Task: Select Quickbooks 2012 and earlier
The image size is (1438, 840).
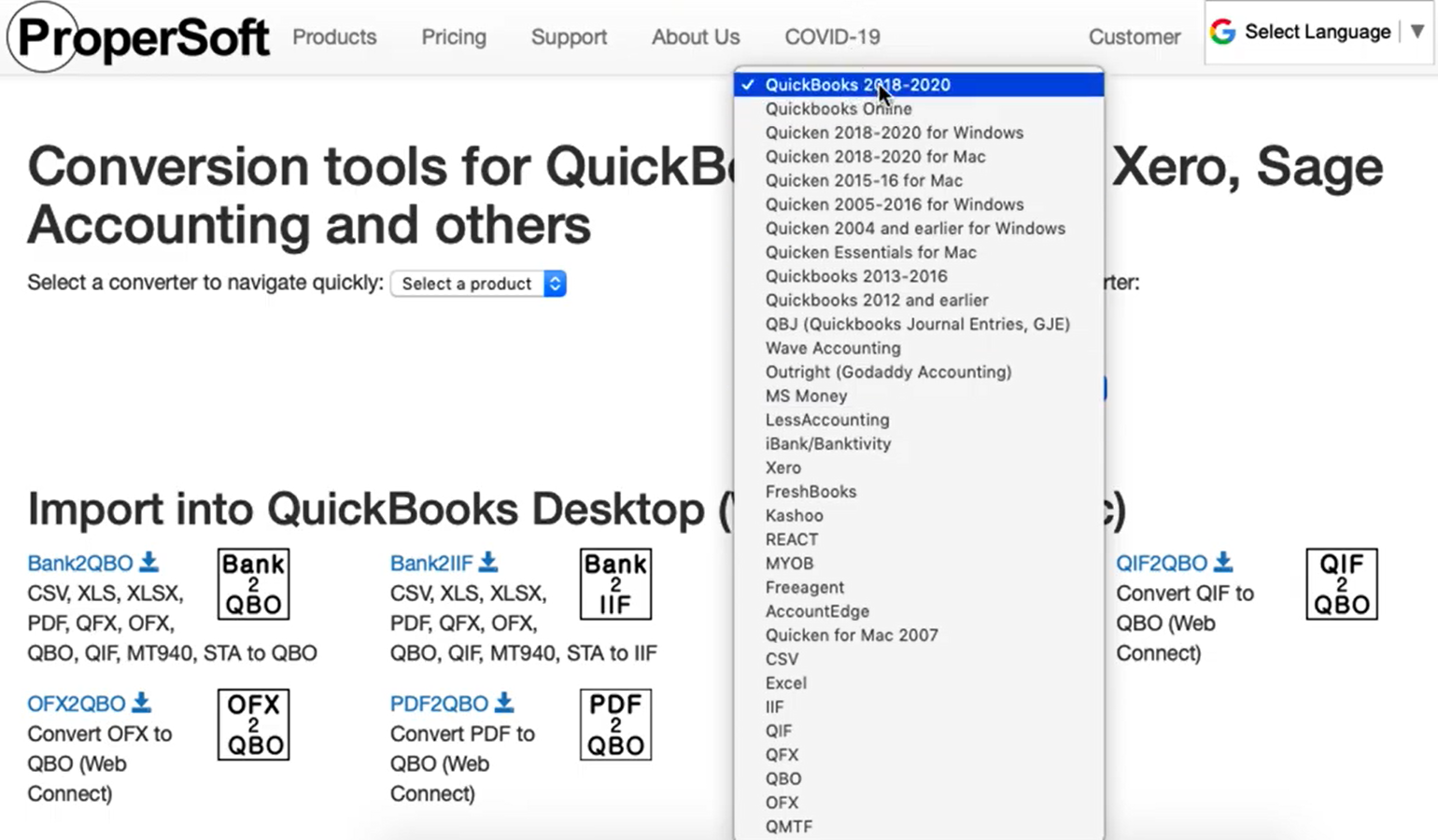Action: pyautogui.click(x=919, y=301)
